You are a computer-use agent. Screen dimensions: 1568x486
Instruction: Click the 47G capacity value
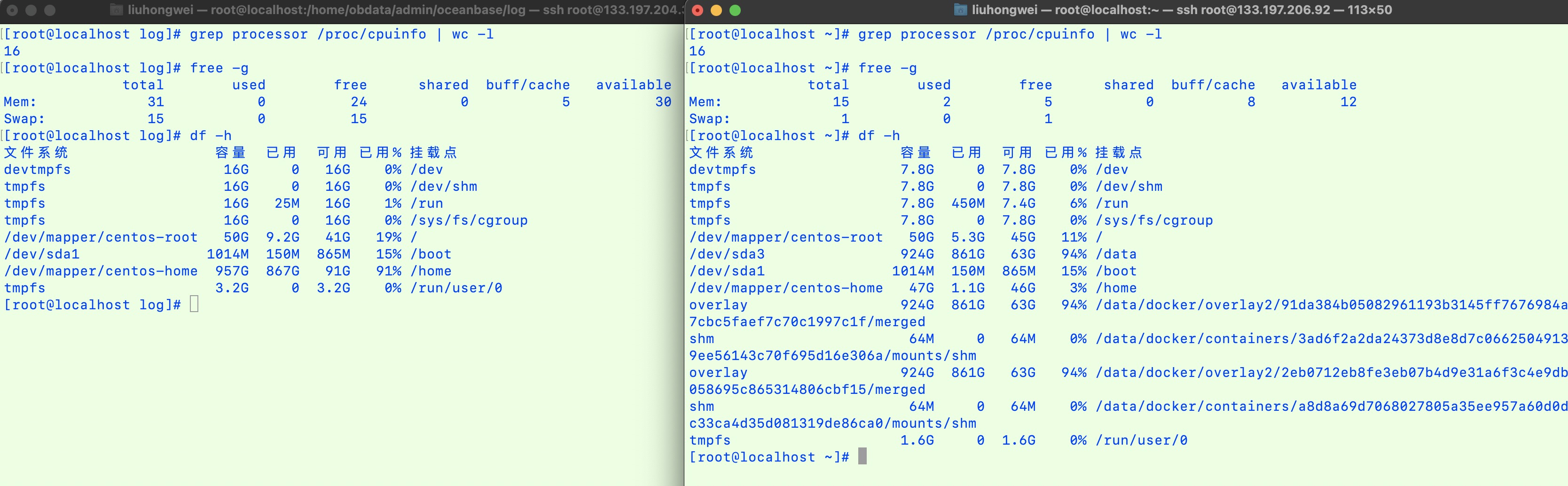click(x=922, y=288)
